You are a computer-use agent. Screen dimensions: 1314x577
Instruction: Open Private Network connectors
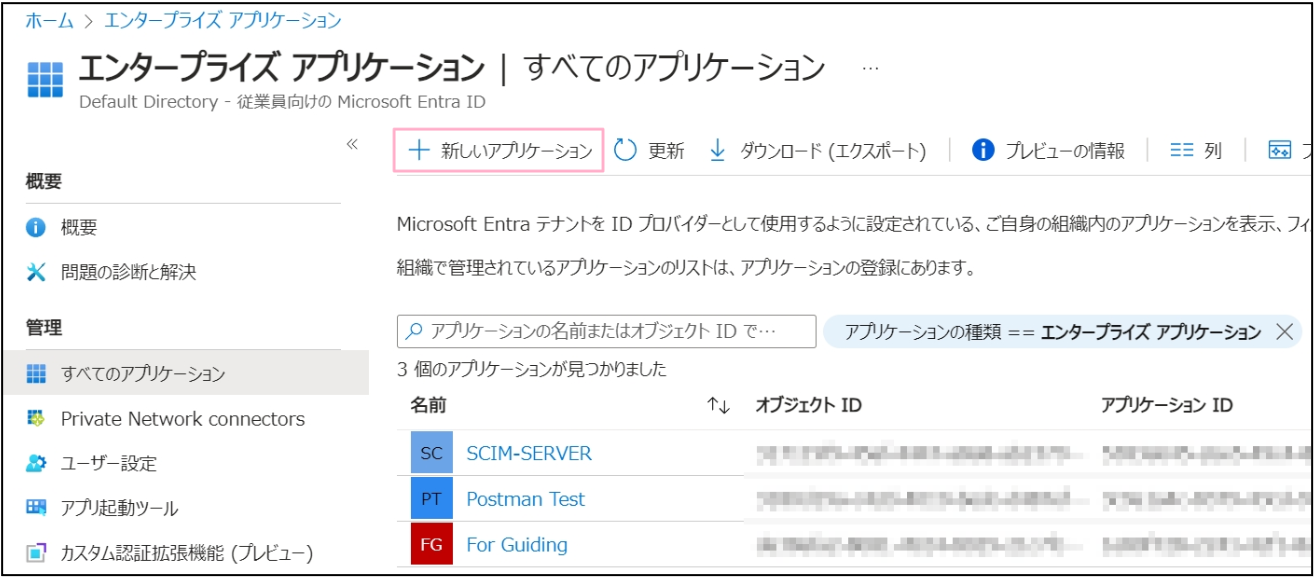click(x=182, y=419)
